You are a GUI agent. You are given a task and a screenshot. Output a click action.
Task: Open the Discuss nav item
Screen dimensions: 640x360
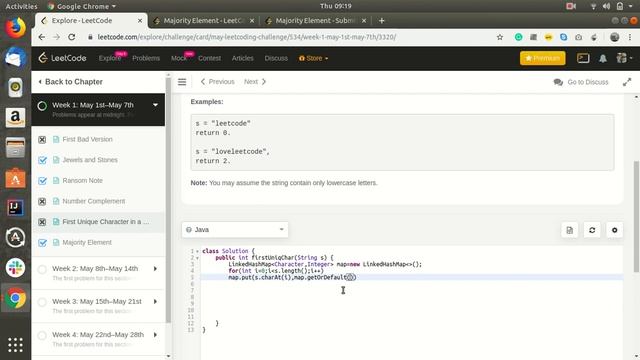276,58
